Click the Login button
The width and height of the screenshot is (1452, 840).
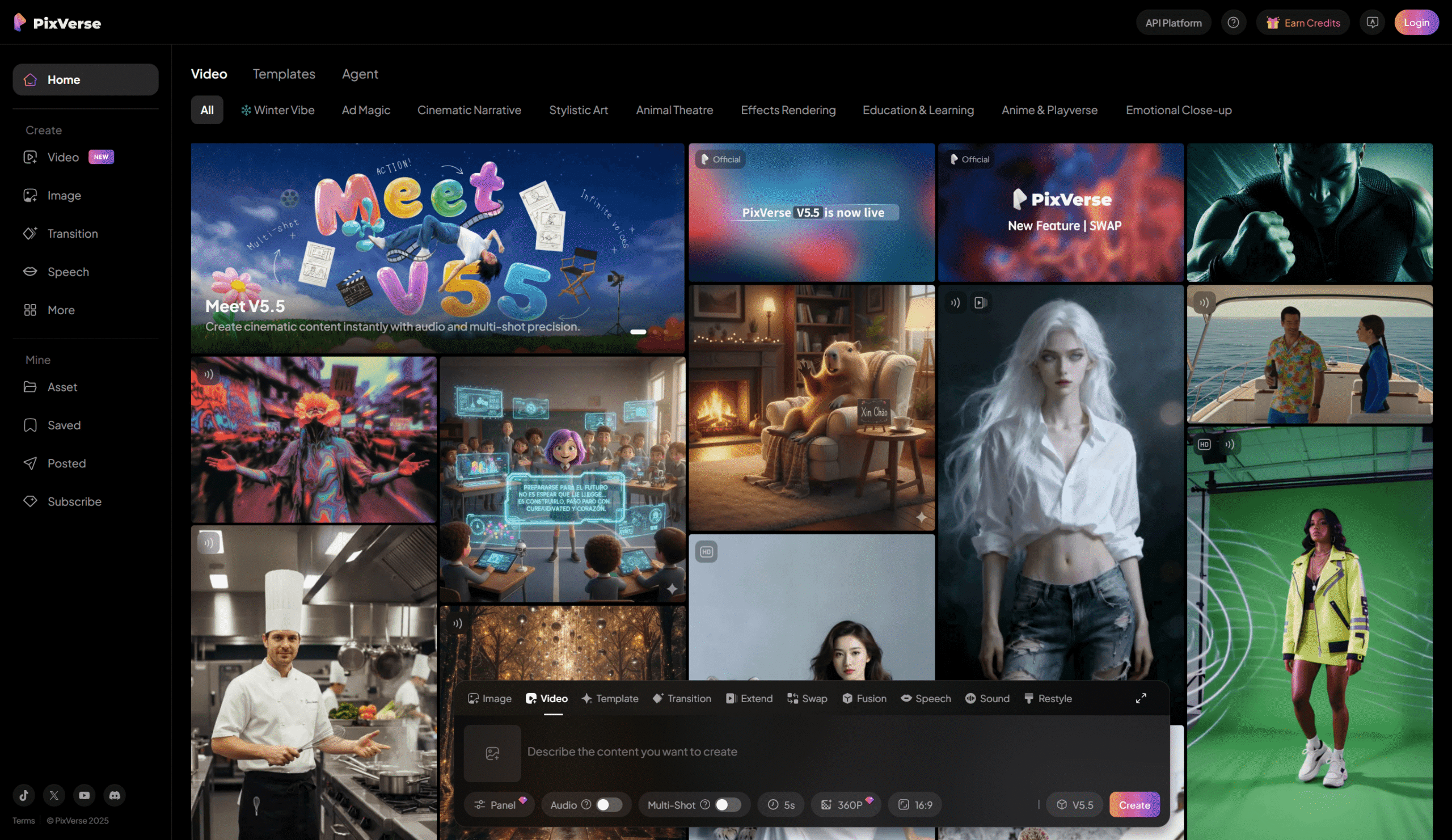(1416, 23)
